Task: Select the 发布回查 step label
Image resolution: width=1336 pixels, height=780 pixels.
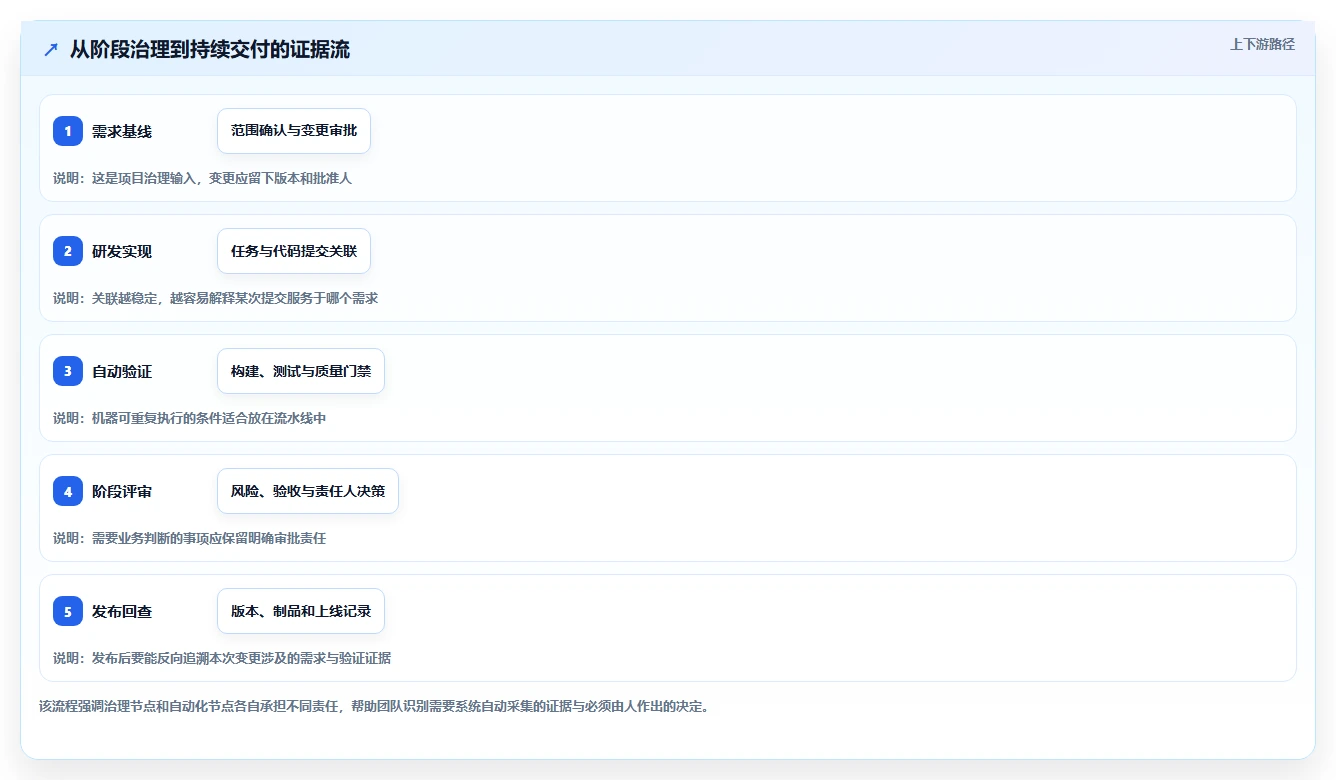Action: tap(122, 611)
